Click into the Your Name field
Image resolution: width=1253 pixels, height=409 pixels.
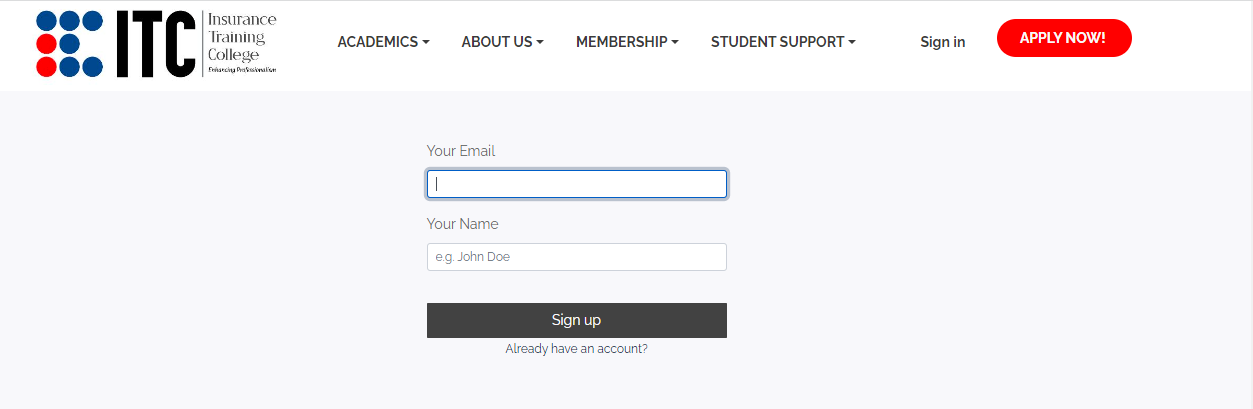(x=576, y=257)
